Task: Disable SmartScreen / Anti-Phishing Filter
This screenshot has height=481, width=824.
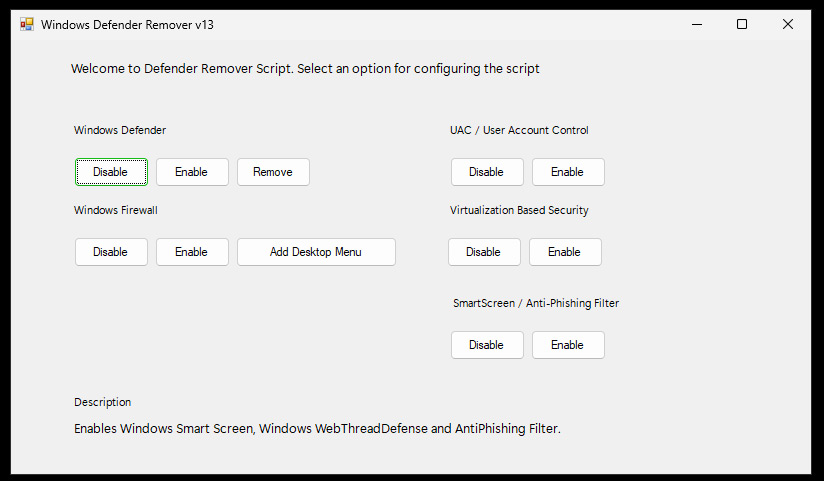Action: pos(487,345)
